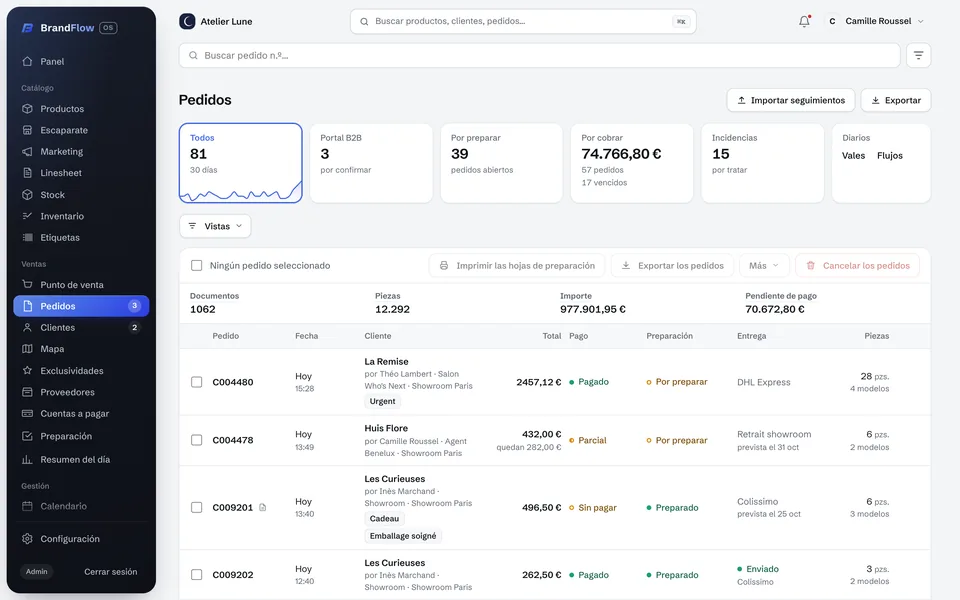
Task: Select the Por preparar summary card
Action: coord(501,163)
